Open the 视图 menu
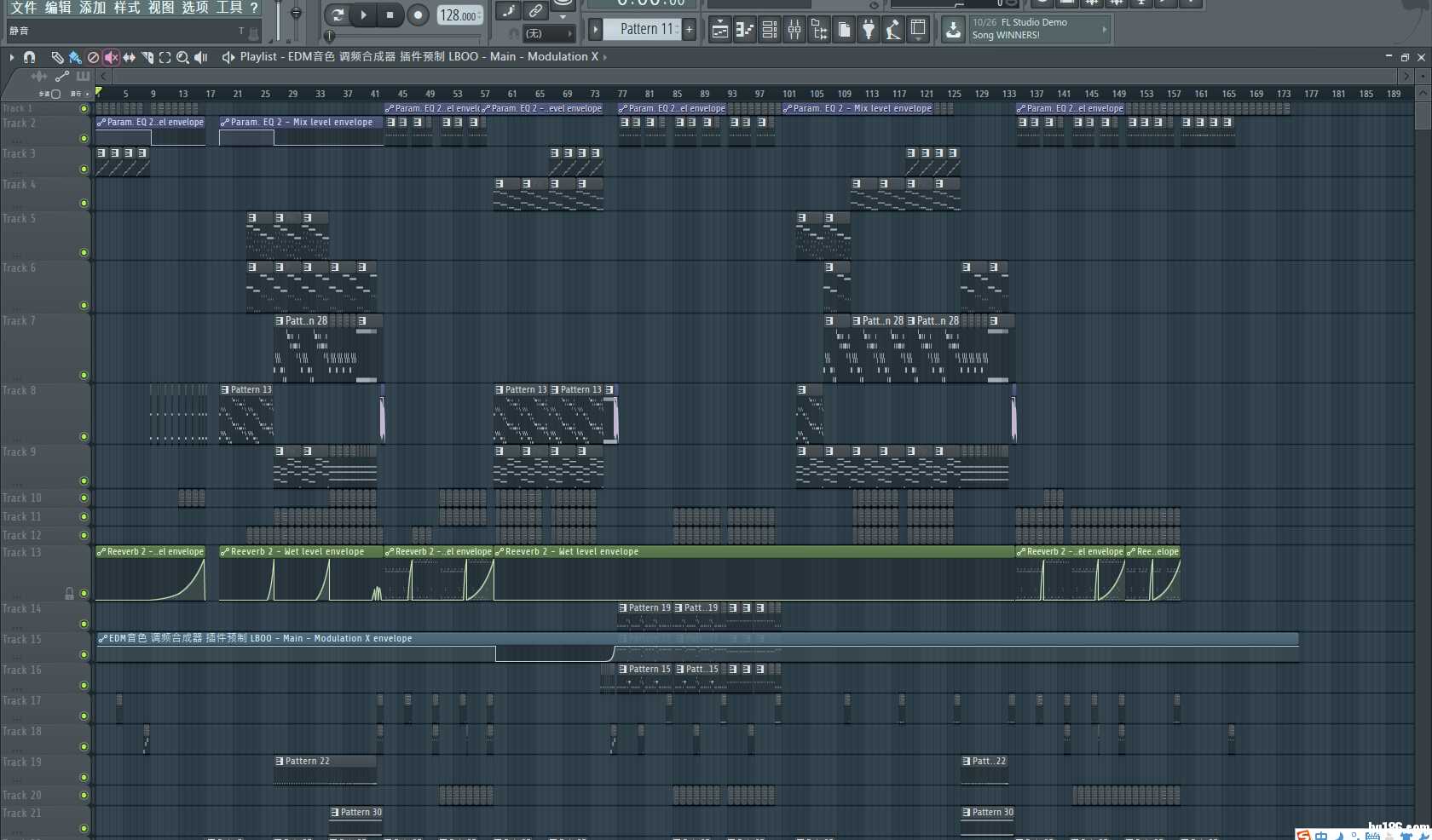 (161, 8)
